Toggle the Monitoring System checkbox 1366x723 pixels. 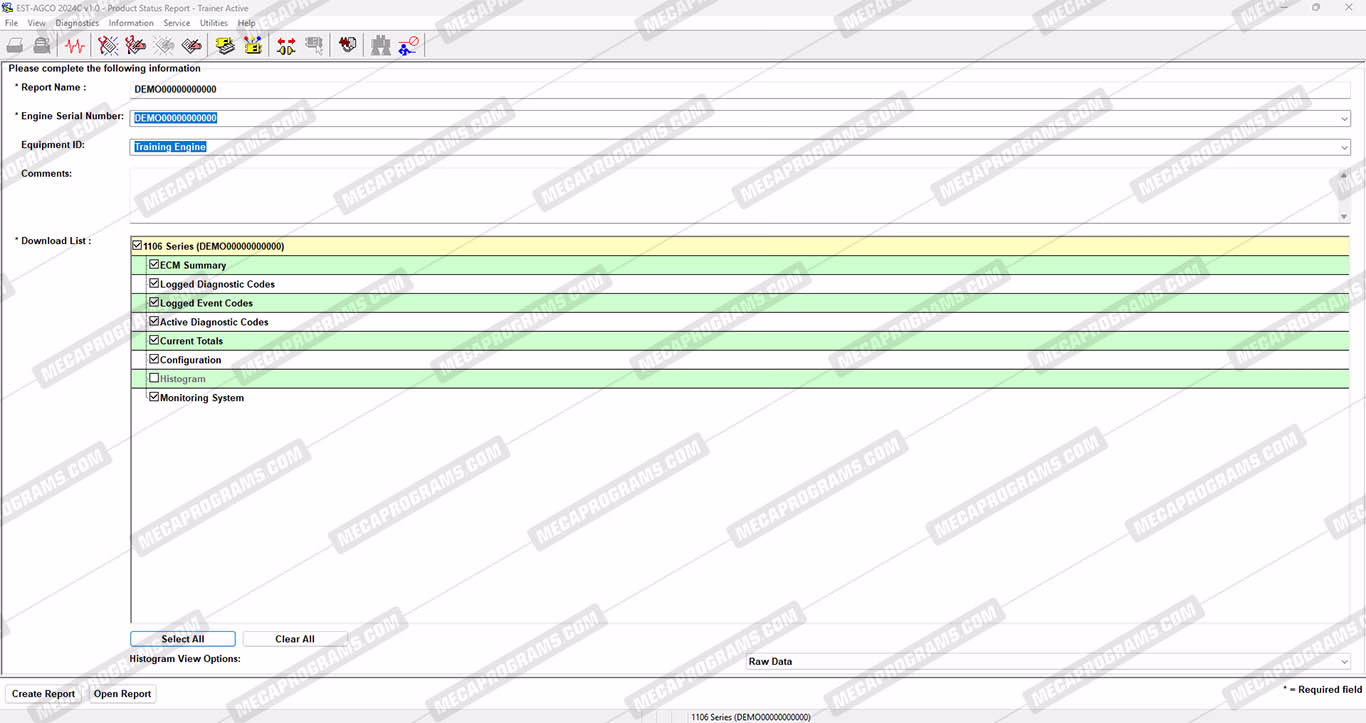coord(154,397)
